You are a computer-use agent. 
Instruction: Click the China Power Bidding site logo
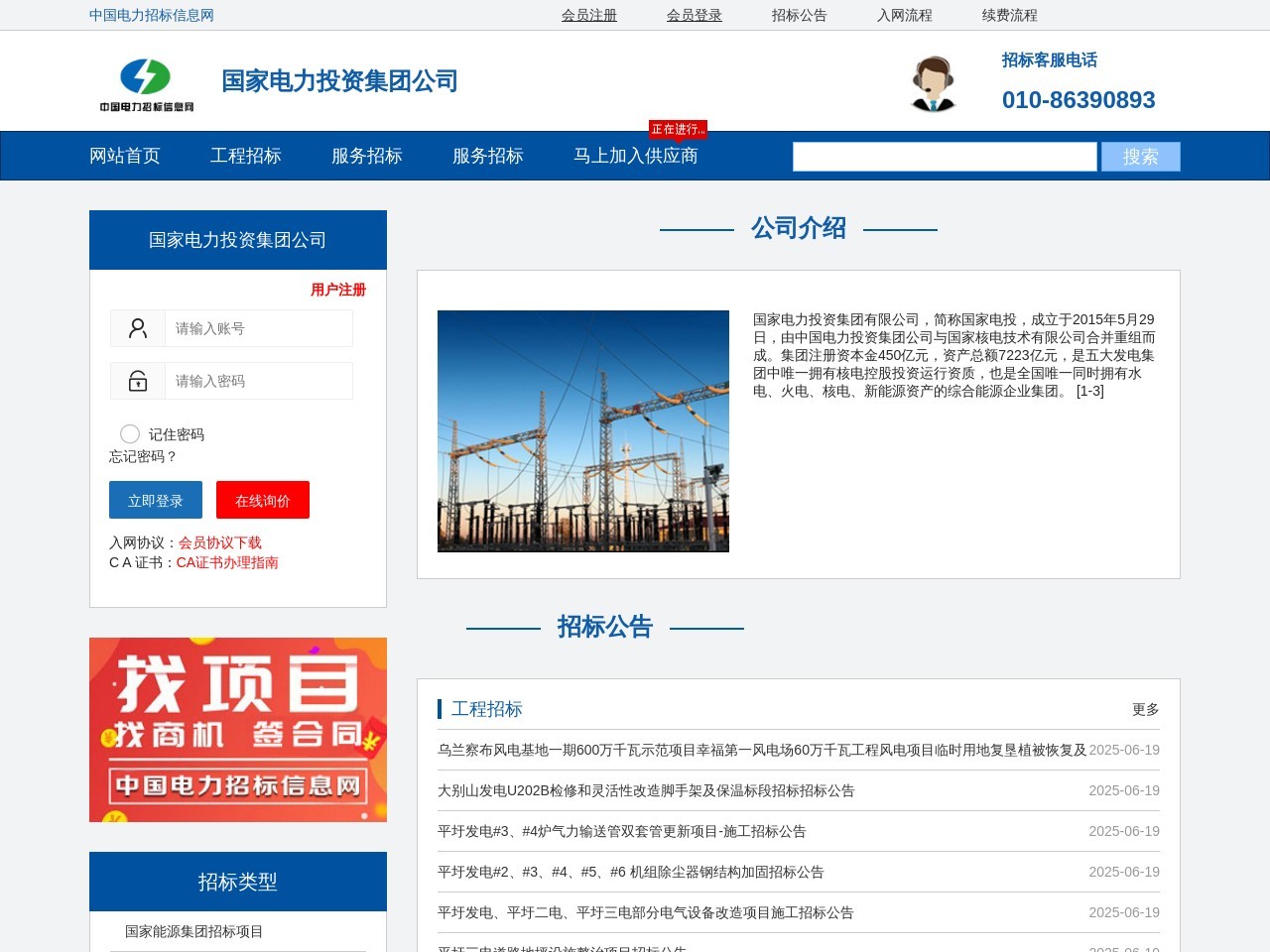146,84
